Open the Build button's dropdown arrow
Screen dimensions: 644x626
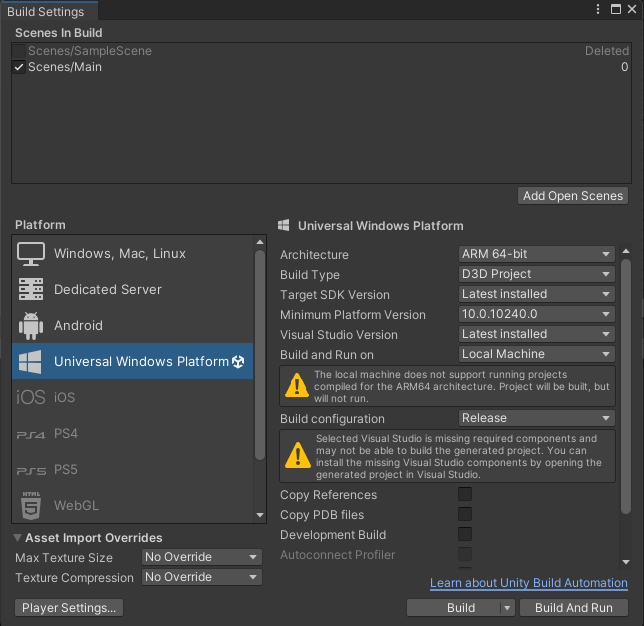coord(507,608)
